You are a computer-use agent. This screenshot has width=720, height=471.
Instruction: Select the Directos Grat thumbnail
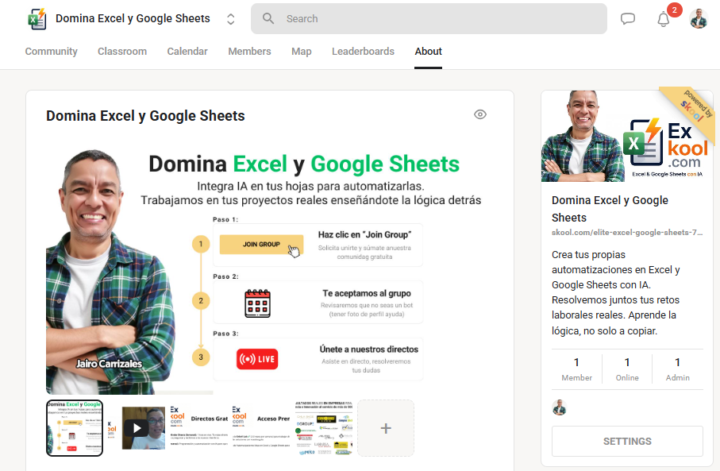point(199,428)
